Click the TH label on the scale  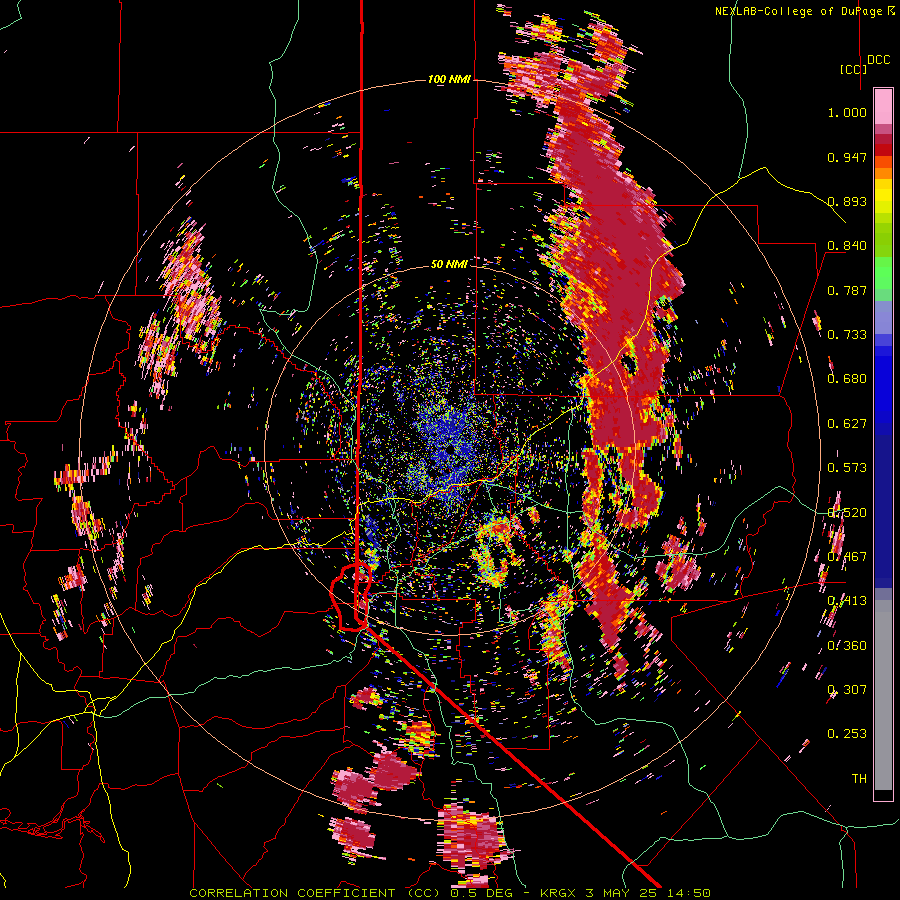859,779
